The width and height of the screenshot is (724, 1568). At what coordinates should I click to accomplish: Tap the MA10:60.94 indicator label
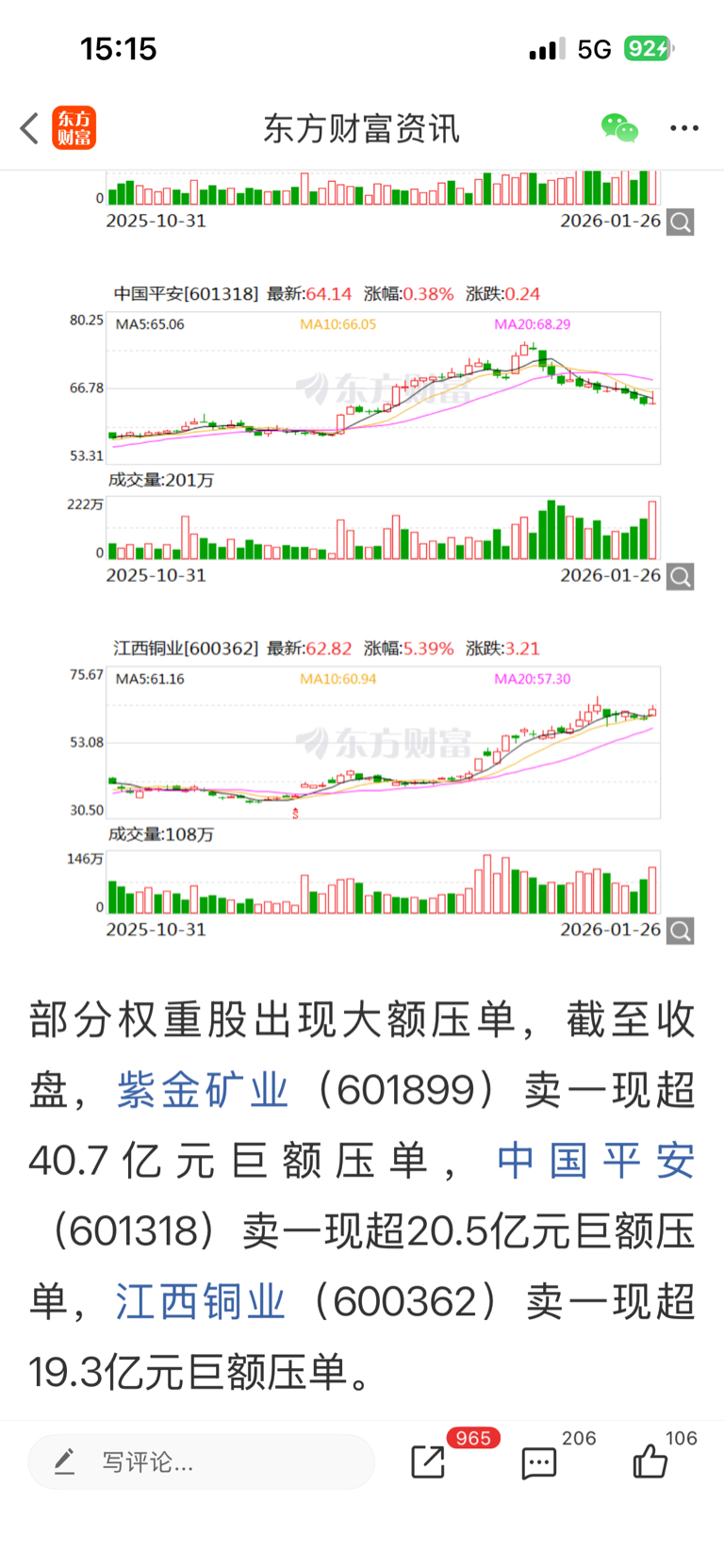coord(338,679)
